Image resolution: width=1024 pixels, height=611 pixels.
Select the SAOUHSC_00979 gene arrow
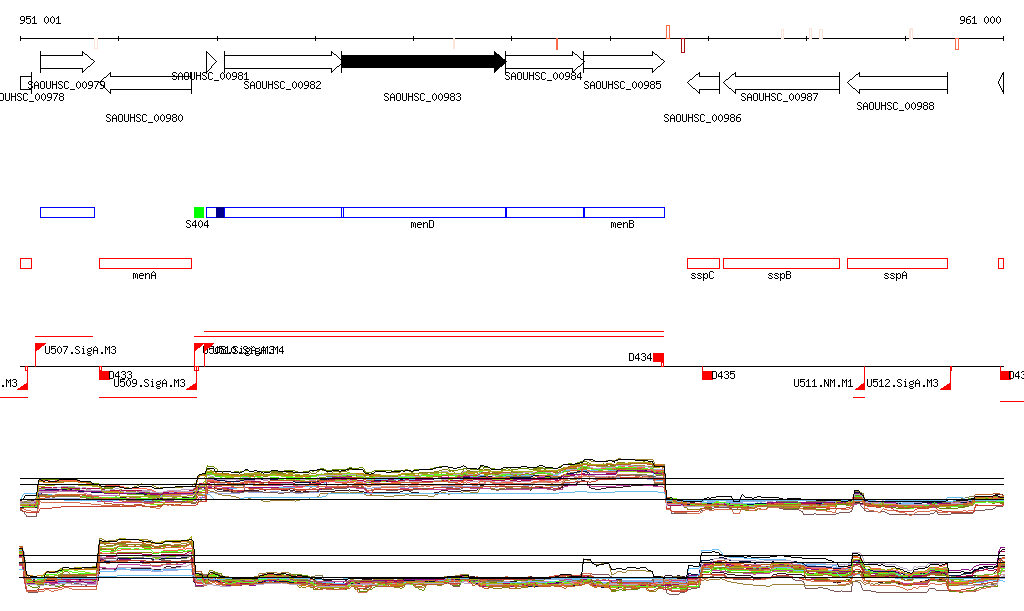click(67, 62)
